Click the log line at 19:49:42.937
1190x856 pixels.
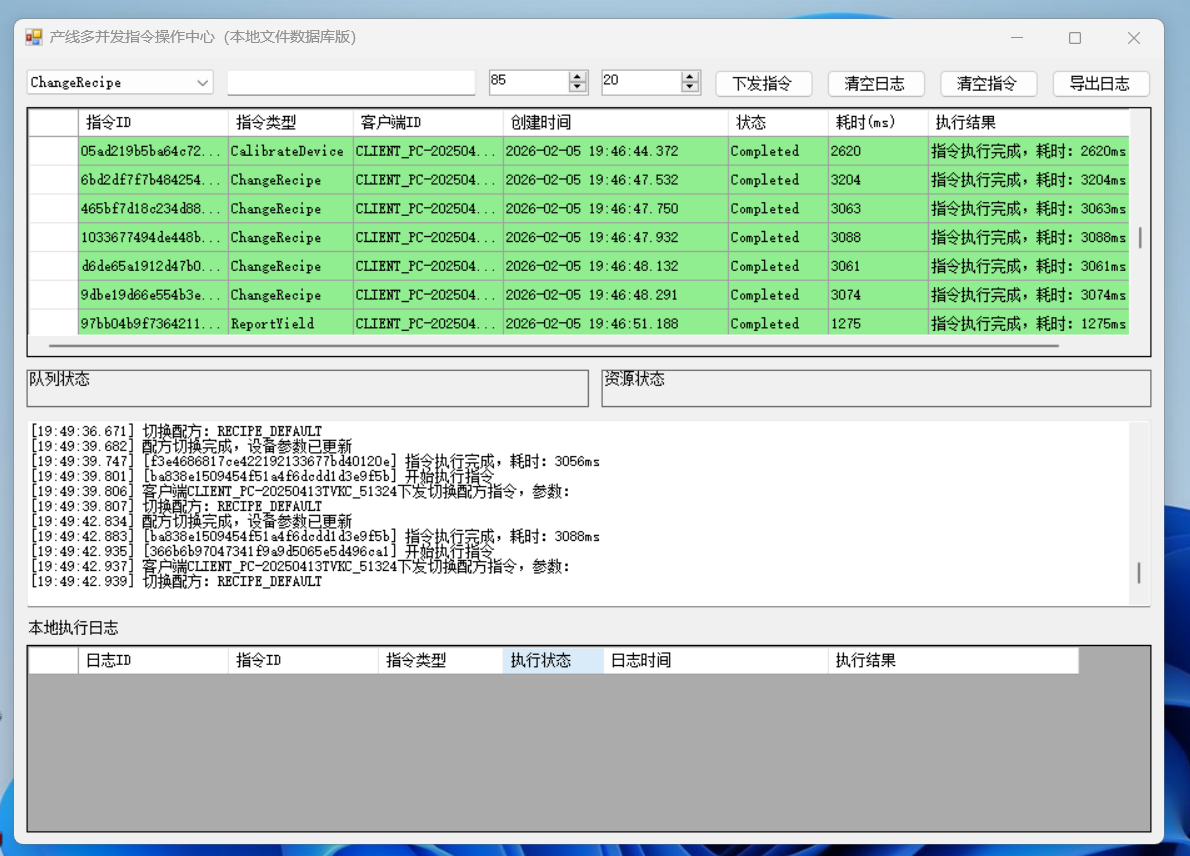coord(300,566)
